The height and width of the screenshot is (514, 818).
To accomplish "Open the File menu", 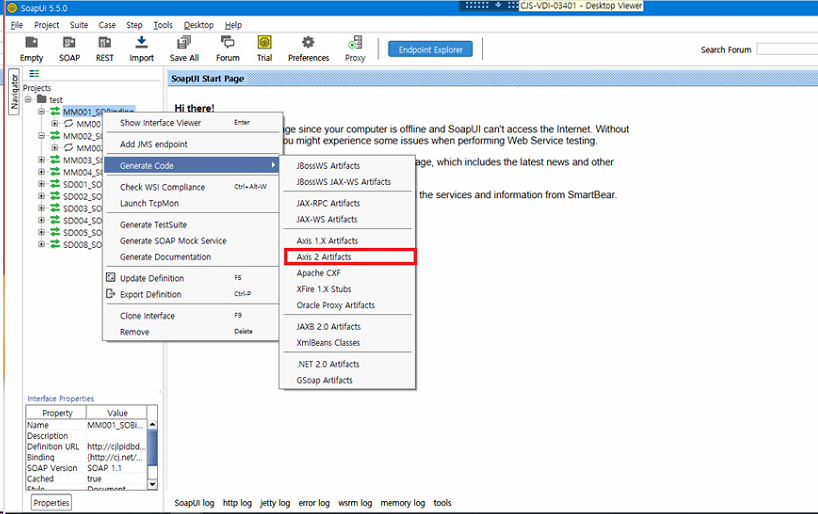I will [x=17, y=25].
